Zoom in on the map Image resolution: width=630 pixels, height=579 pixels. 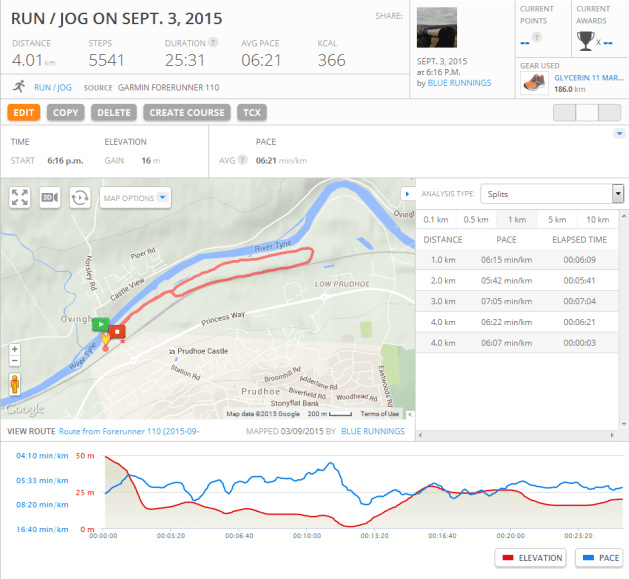[14, 351]
